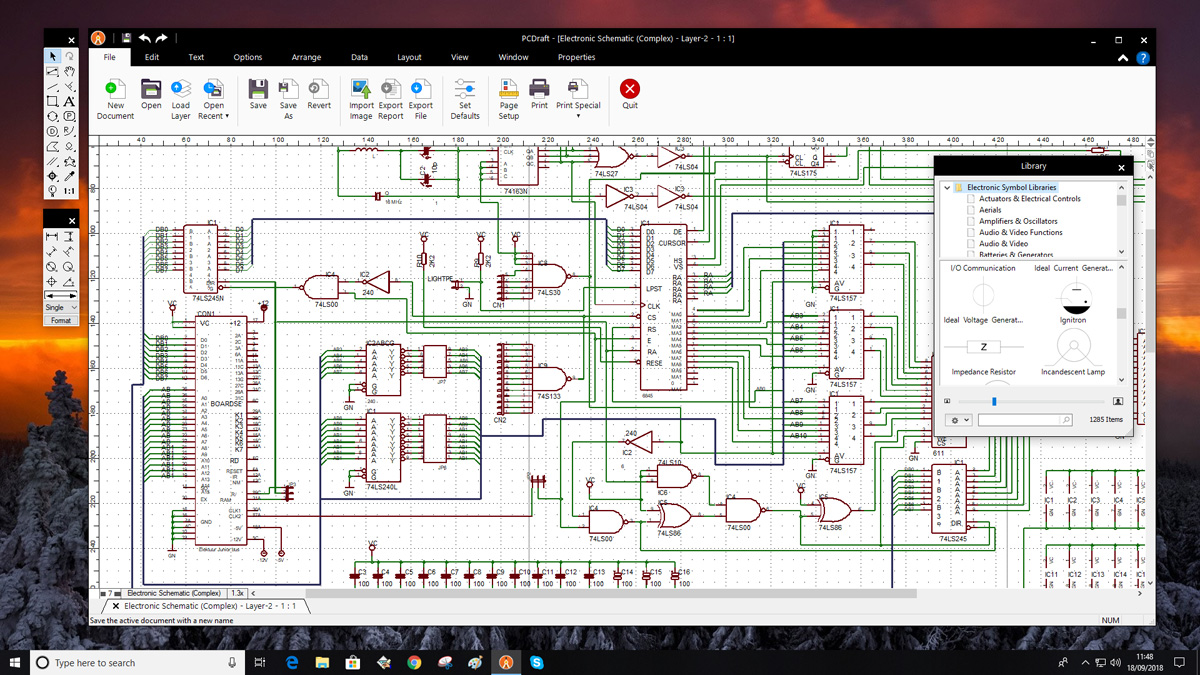Select Amplifiers & Oscillators library
Screen dimensions: 1200x675
(1017, 221)
